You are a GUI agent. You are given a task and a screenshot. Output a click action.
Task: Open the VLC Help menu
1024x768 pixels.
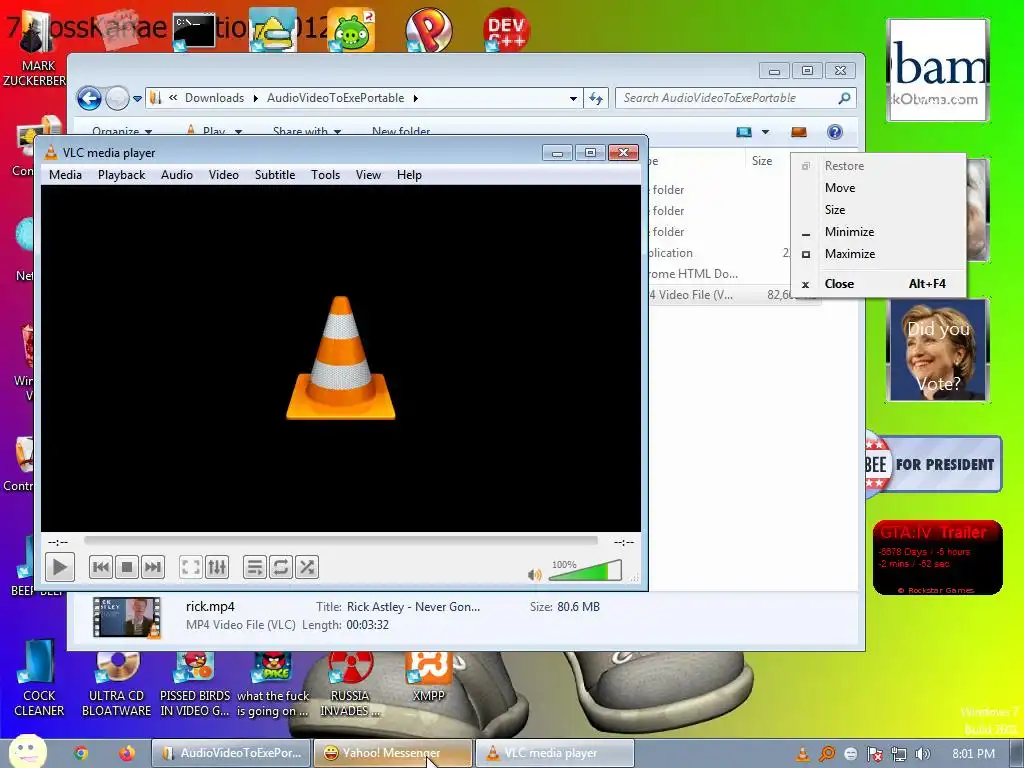click(x=409, y=175)
